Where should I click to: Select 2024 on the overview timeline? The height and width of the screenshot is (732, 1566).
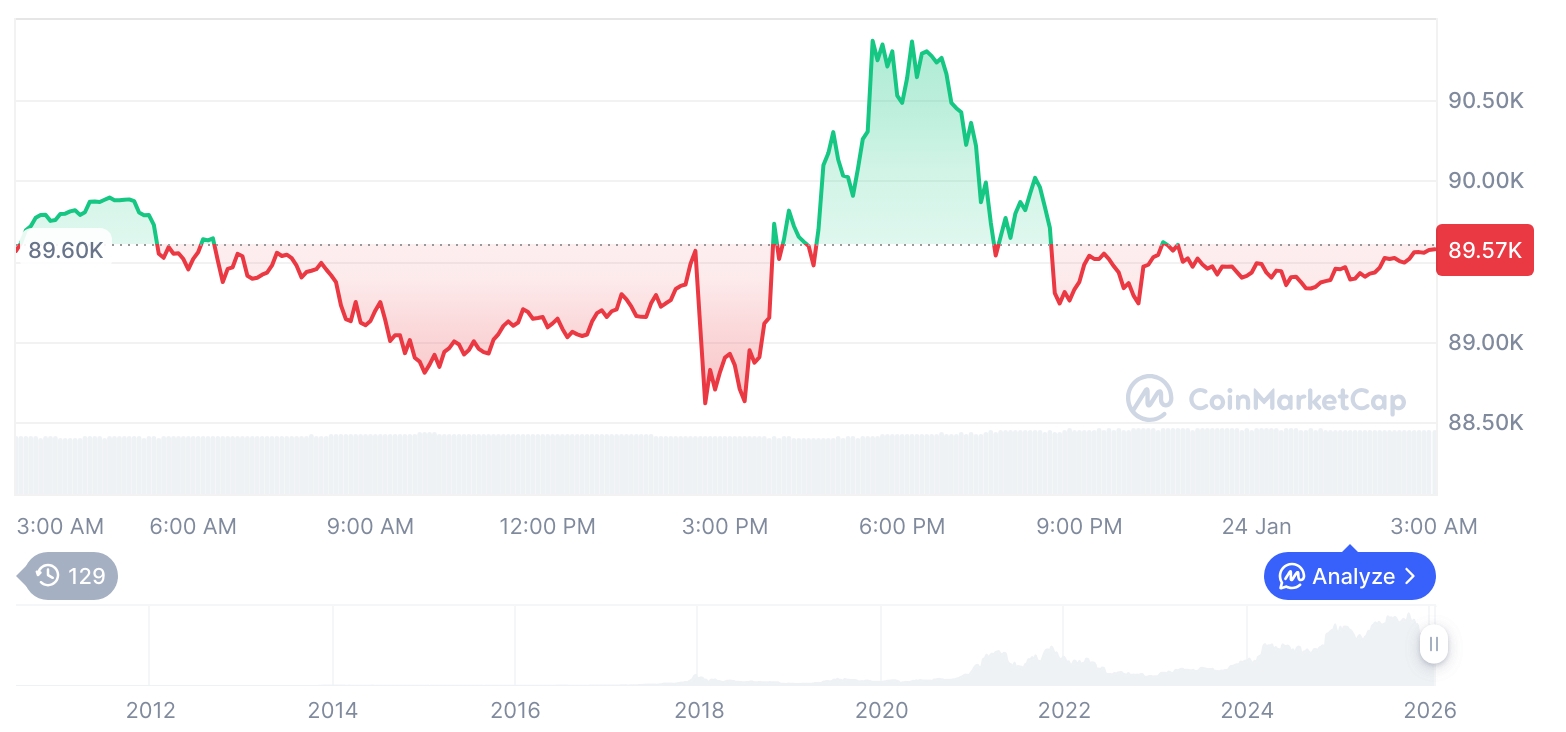pyautogui.click(x=1247, y=710)
